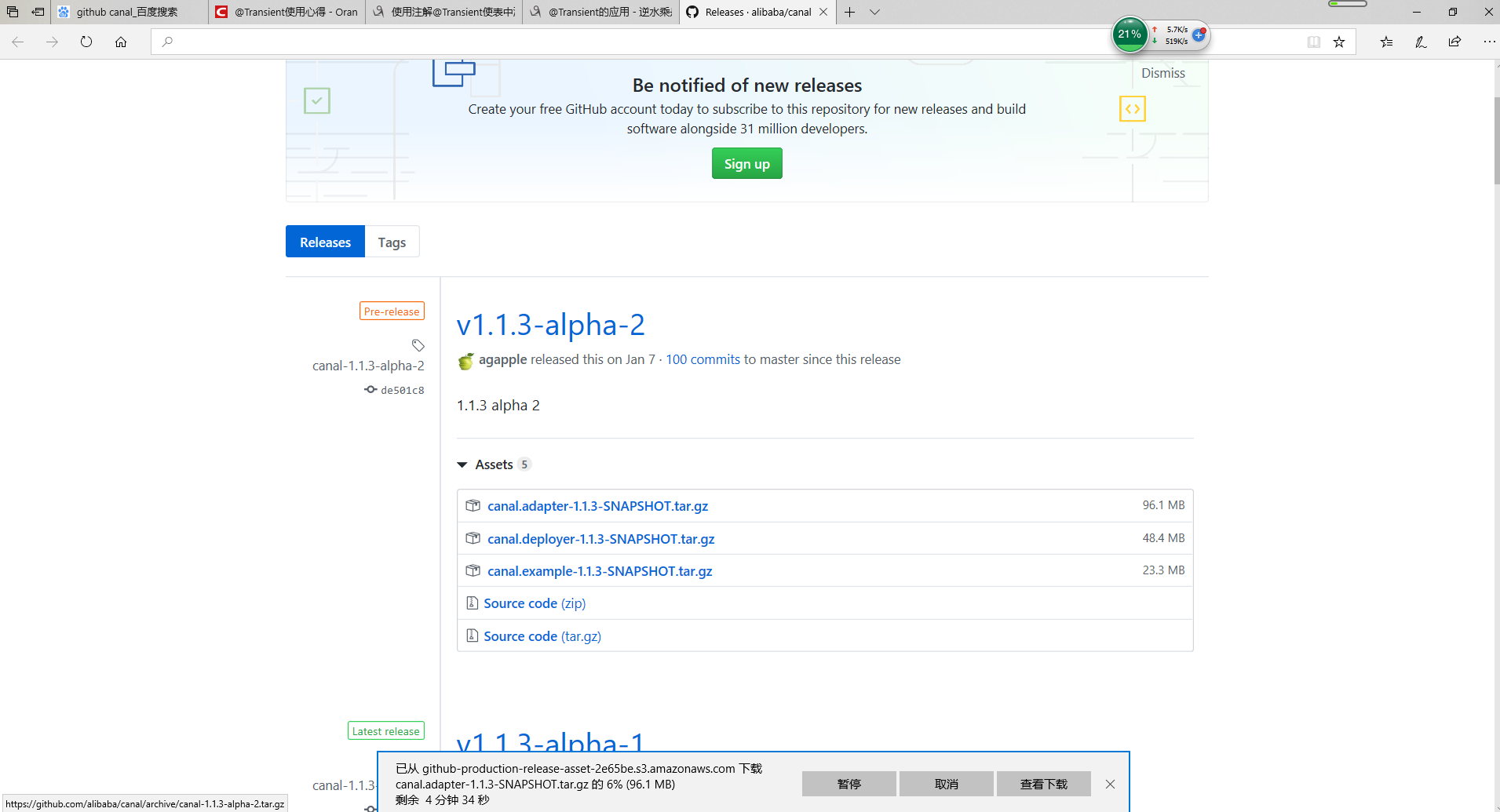Download canal.adapter-1.1.3-SNAPSHOT.tar.gz
The height and width of the screenshot is (812, 1500).
(597, 506)
